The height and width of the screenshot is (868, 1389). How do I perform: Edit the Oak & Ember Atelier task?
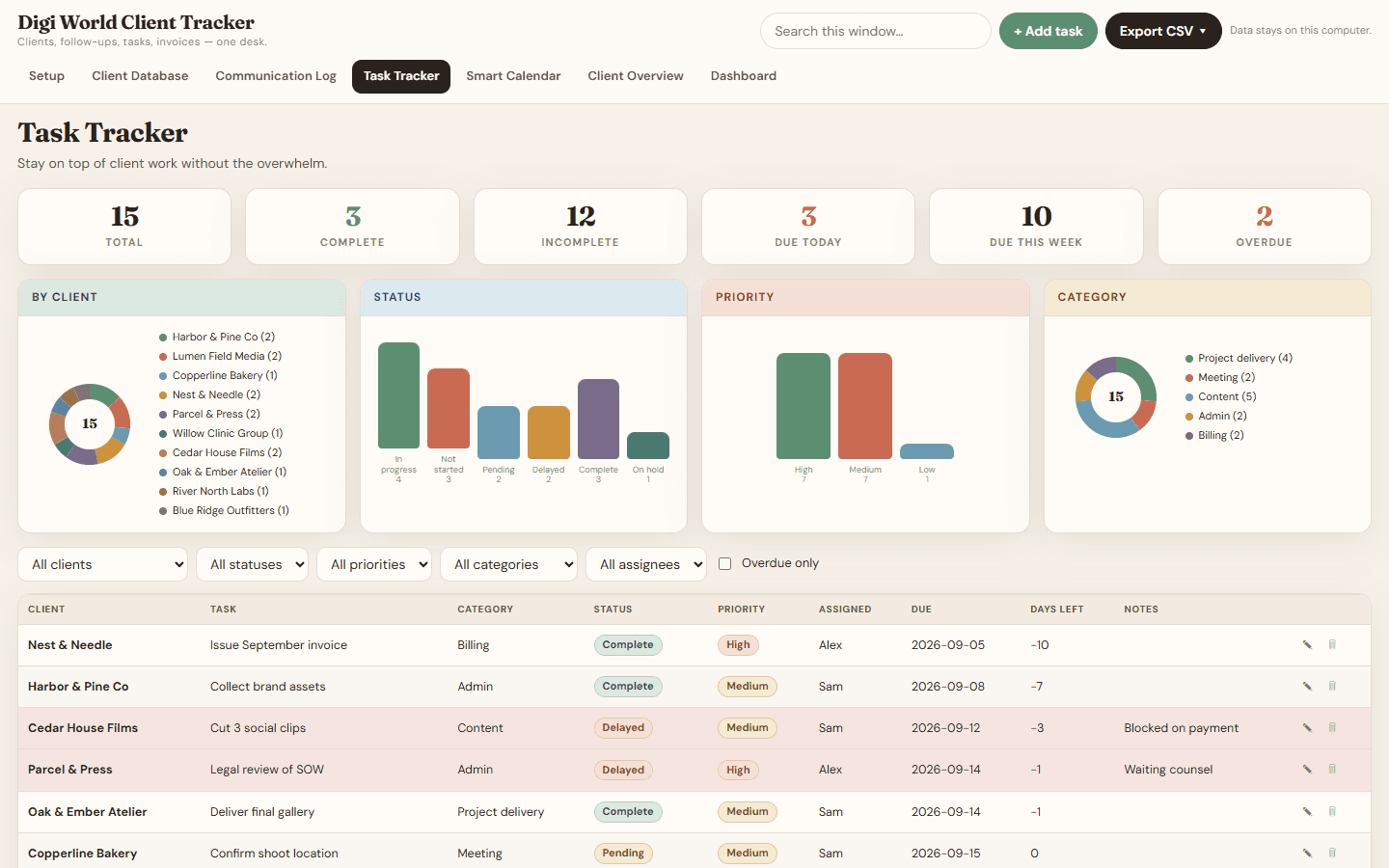pyautogui.click(x=1307, y=812)
